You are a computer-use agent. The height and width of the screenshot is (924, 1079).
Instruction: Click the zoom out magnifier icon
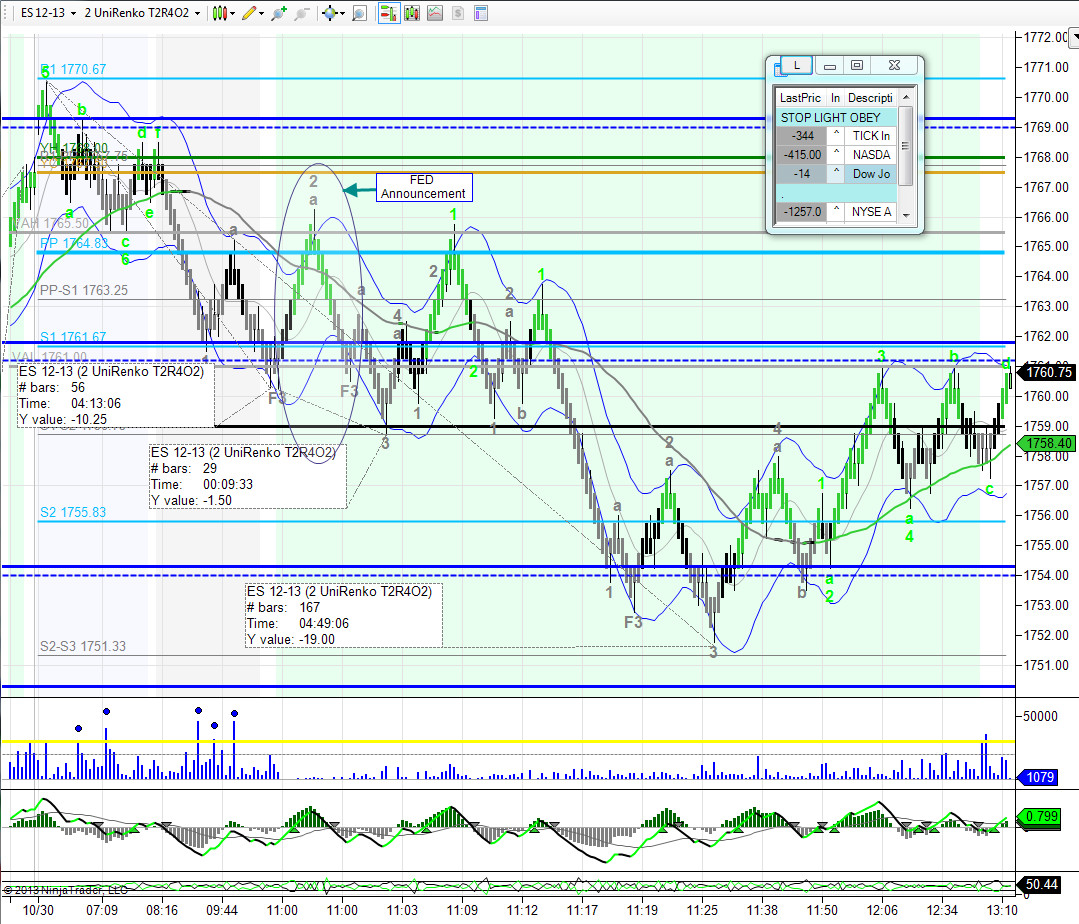(x=301, y=13)
